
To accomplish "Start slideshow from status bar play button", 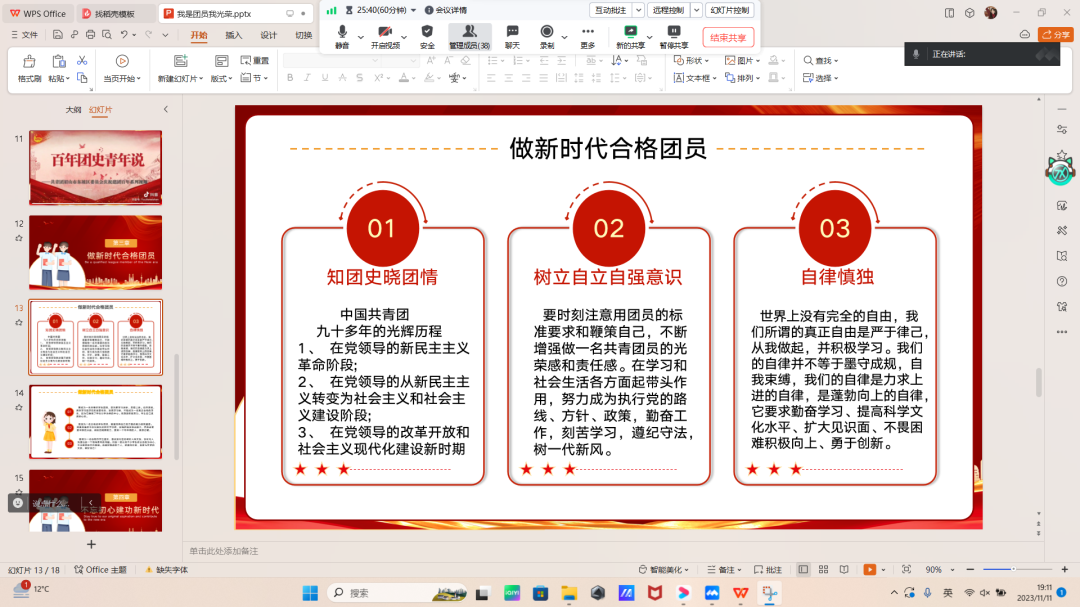I will tap(869, 570).
